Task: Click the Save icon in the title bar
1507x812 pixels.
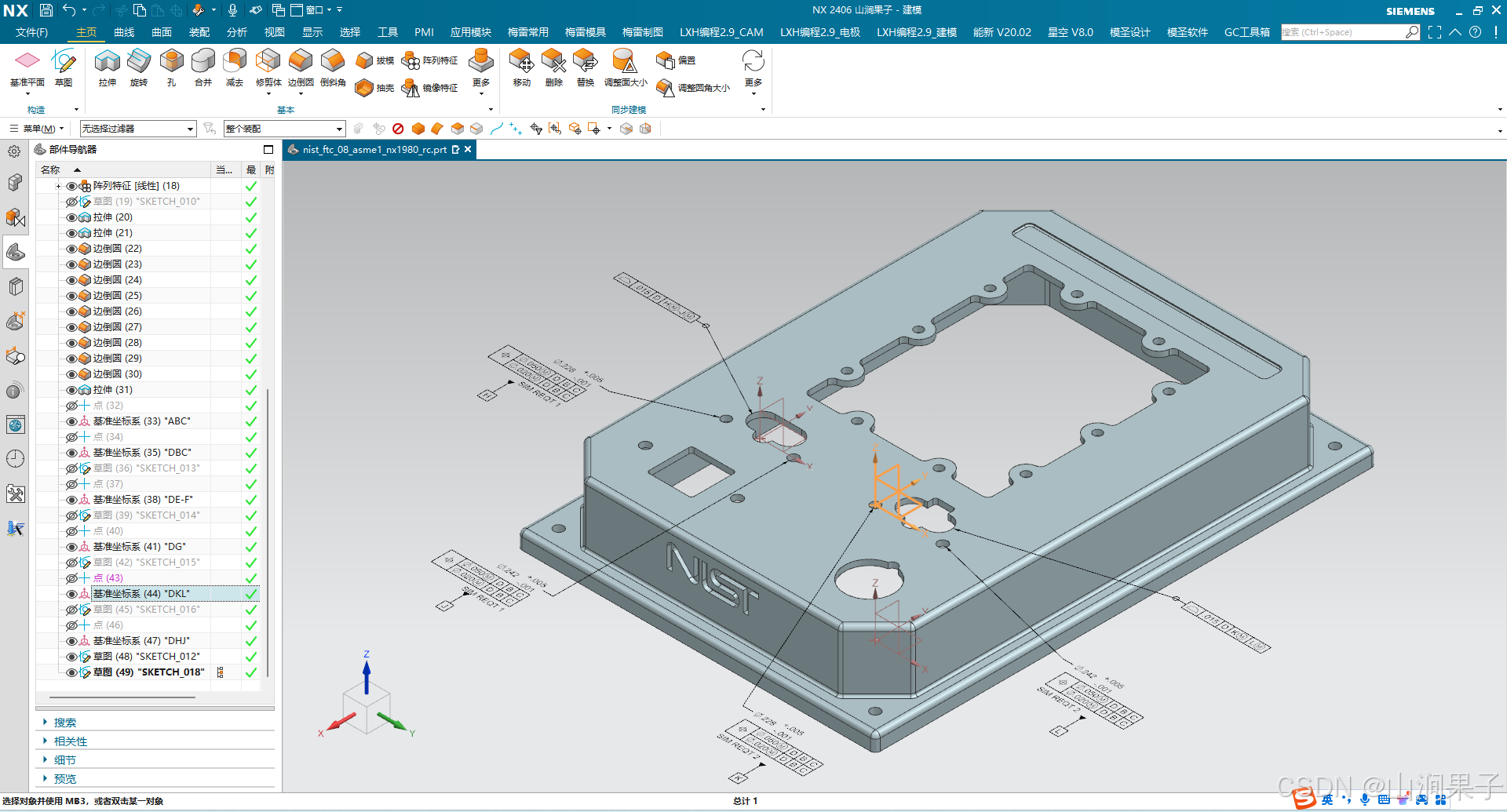Action: pos(46,10)
